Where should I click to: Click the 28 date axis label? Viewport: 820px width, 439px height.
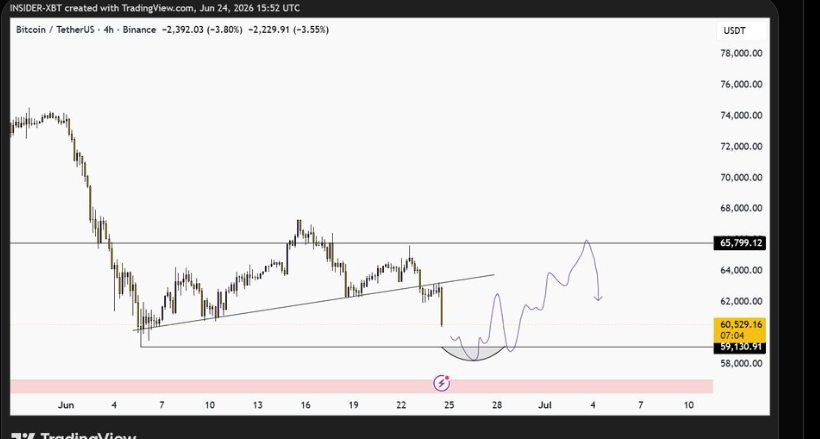[497, 405]
